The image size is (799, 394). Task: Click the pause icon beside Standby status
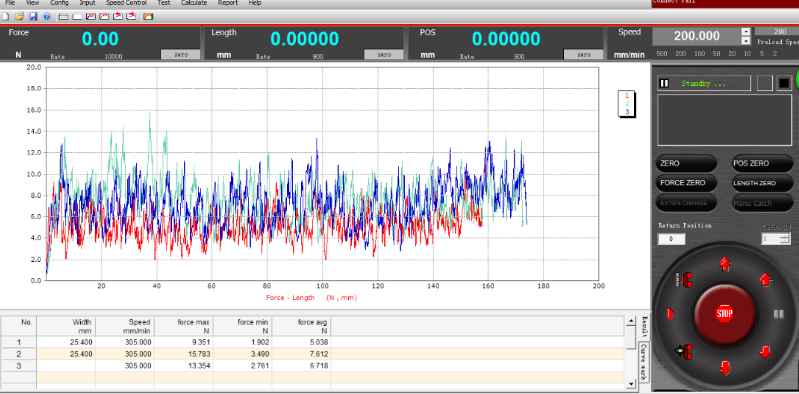coord(664,83)
